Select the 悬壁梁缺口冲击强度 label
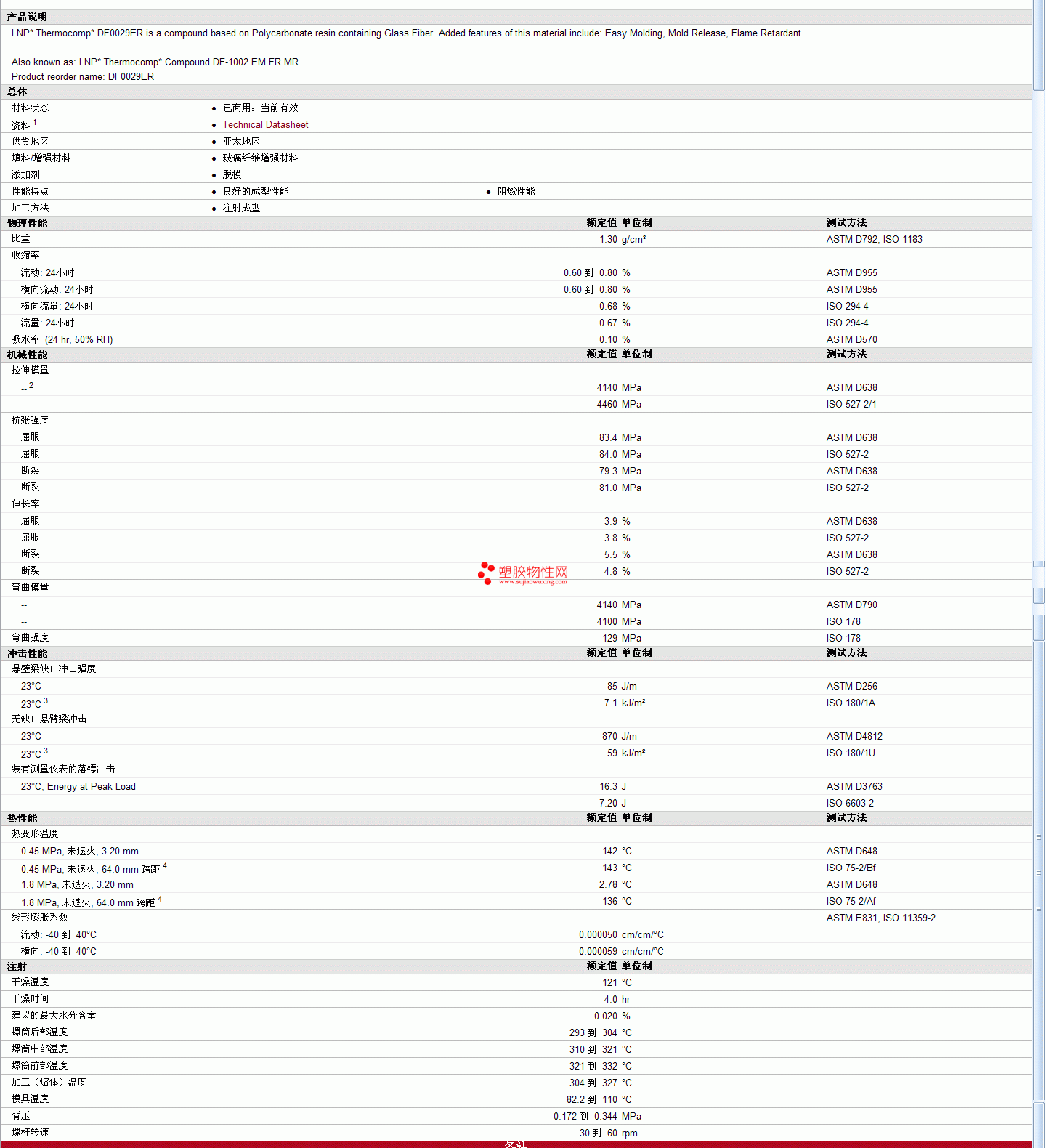 pyautogui.click(x=53, y=668)
